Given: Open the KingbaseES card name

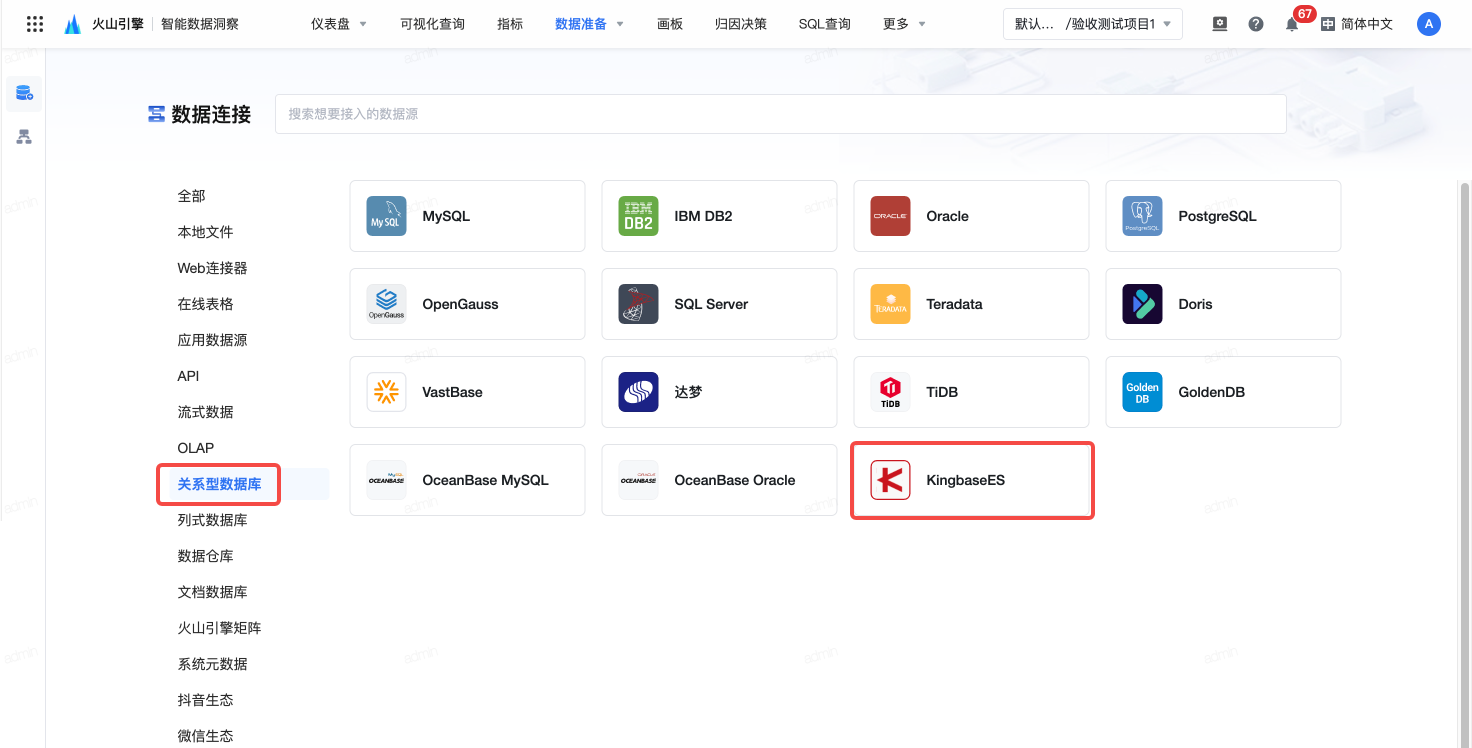Looking at the screenshot, I should point(966,480).
